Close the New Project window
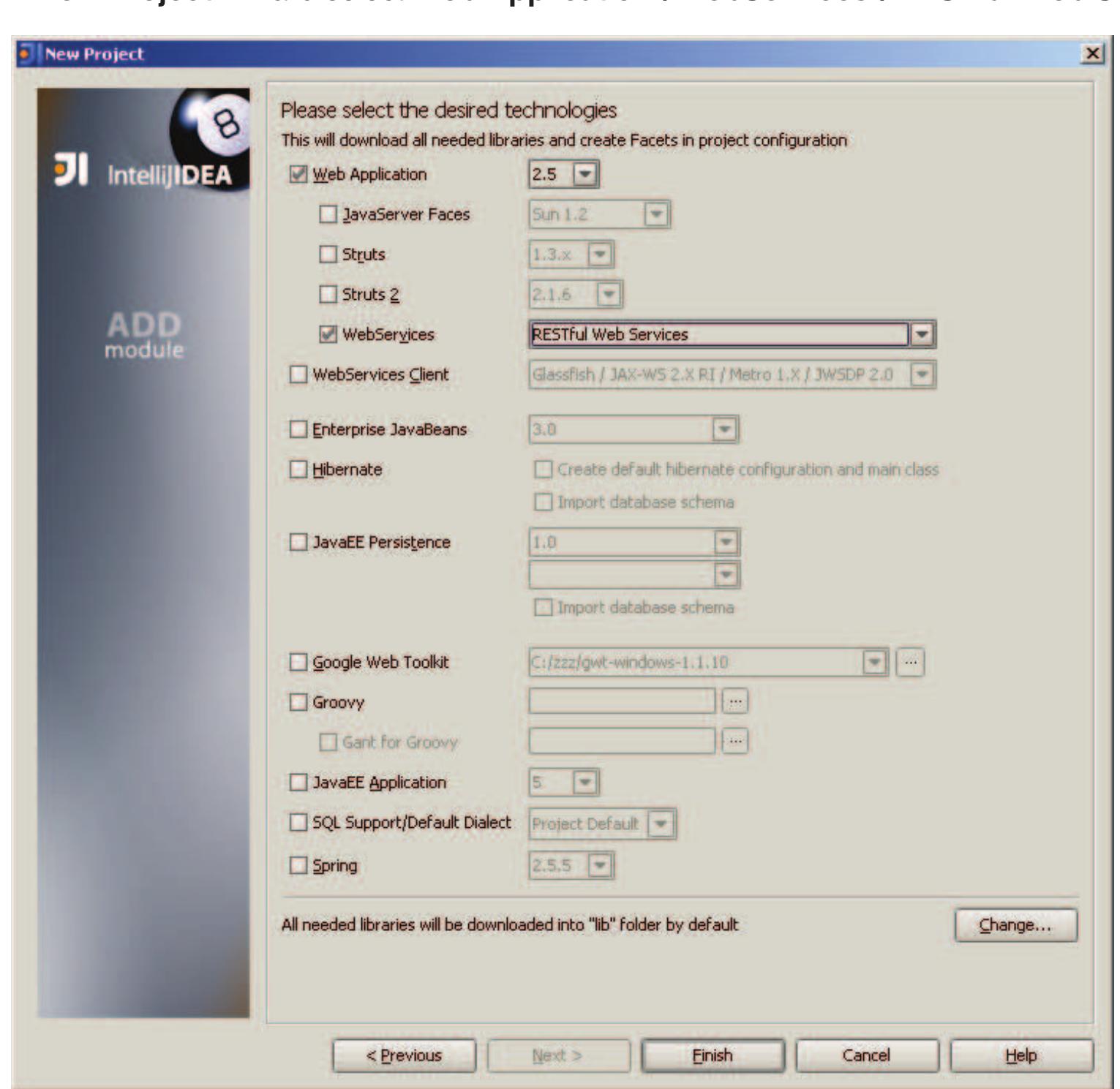 1093,53
